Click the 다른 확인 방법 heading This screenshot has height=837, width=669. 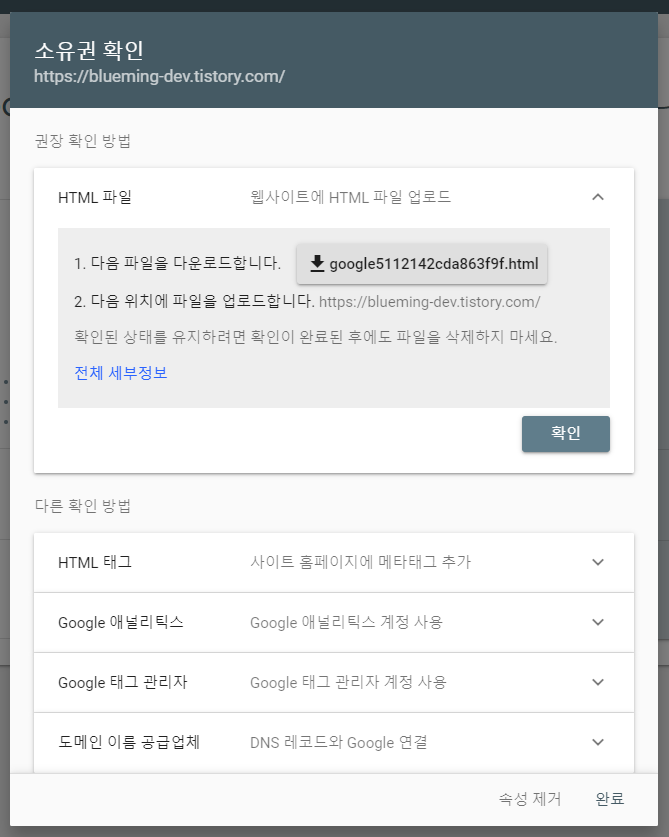click(83, 506)
